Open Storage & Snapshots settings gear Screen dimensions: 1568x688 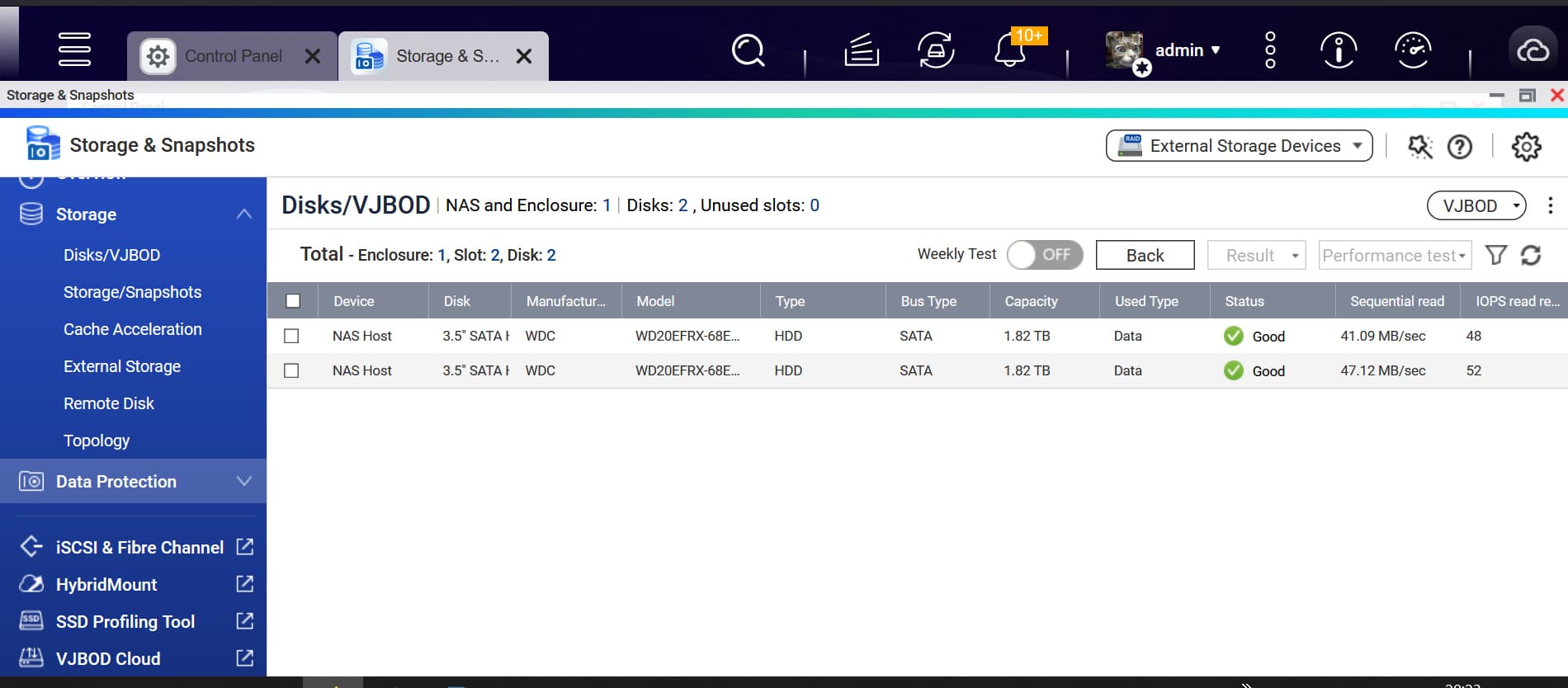click(x=1526, y=147)
